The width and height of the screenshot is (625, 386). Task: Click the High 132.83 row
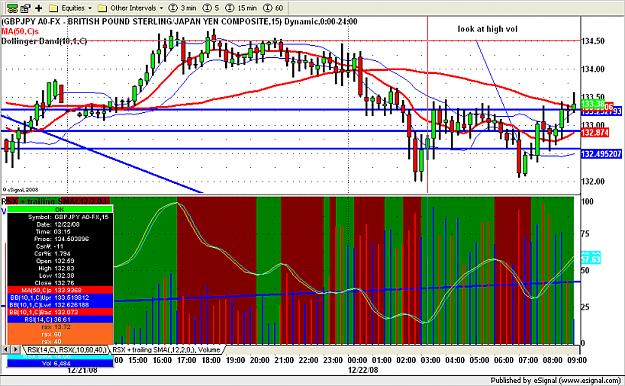[60, 268]
